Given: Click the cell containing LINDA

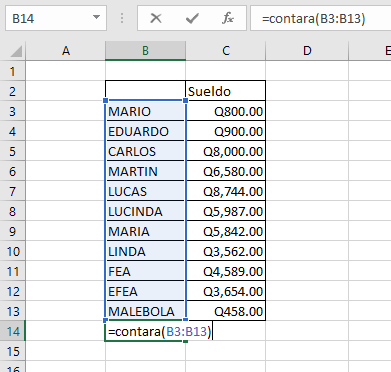Looking at the screenshot, I should pyautogui.click(x=145, y=251).
